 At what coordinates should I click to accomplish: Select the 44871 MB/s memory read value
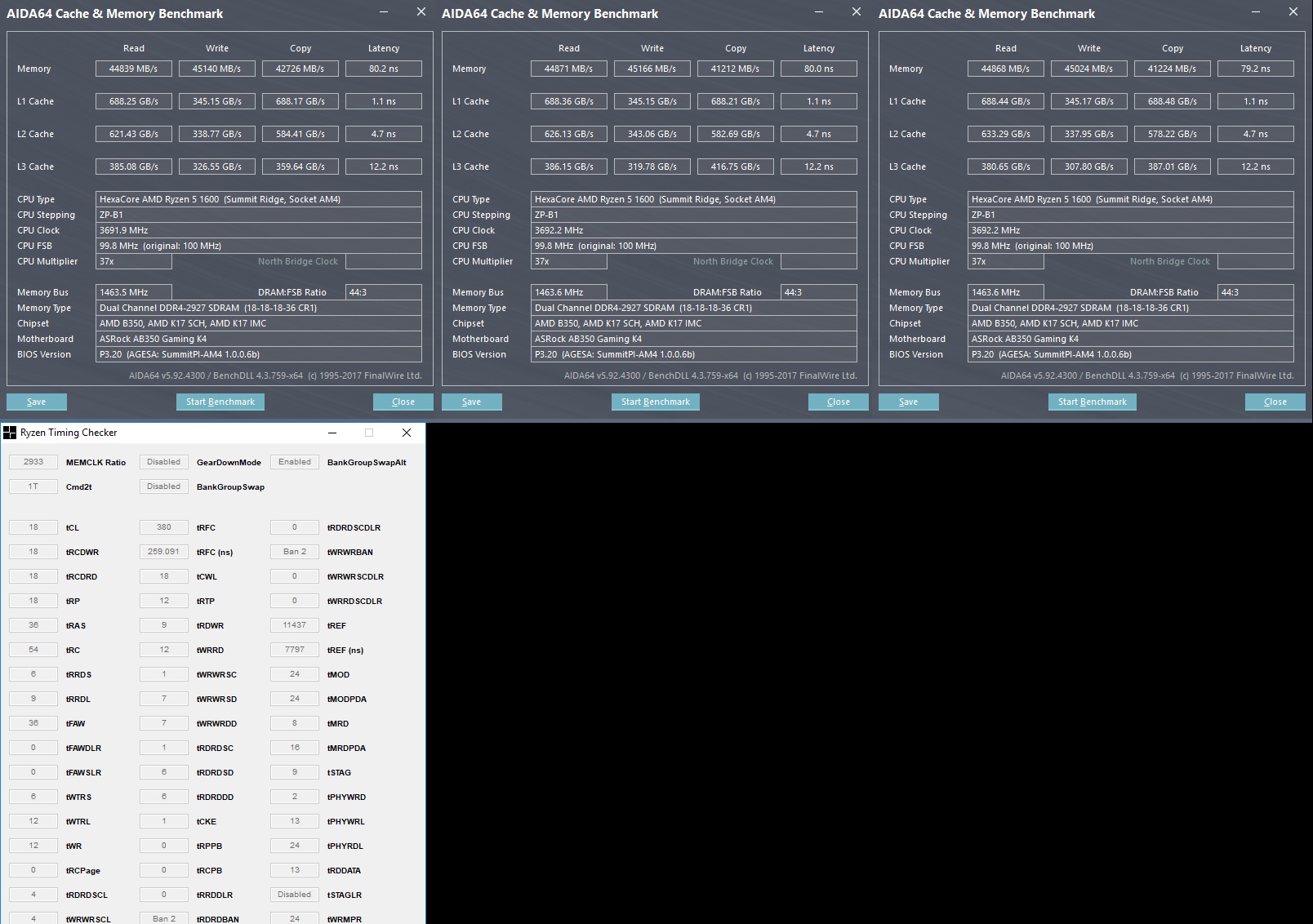[x=569, y=69]
